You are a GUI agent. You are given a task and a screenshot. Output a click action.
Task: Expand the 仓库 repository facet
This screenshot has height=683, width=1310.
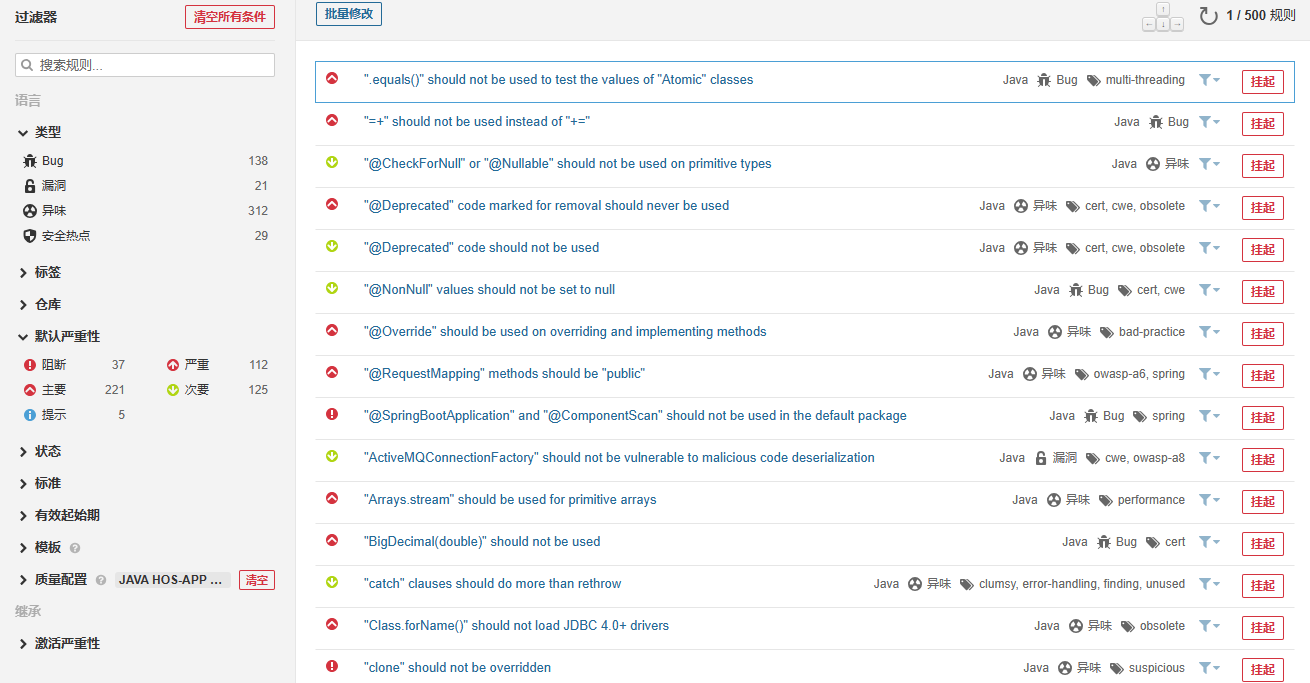(47, 304)
